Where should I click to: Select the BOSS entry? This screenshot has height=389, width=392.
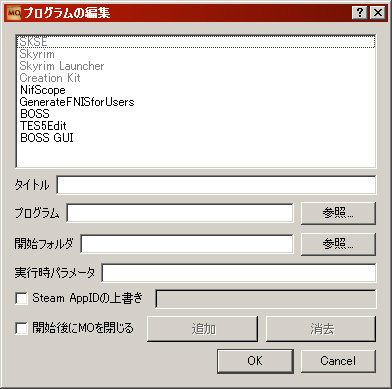click(196, 114)
